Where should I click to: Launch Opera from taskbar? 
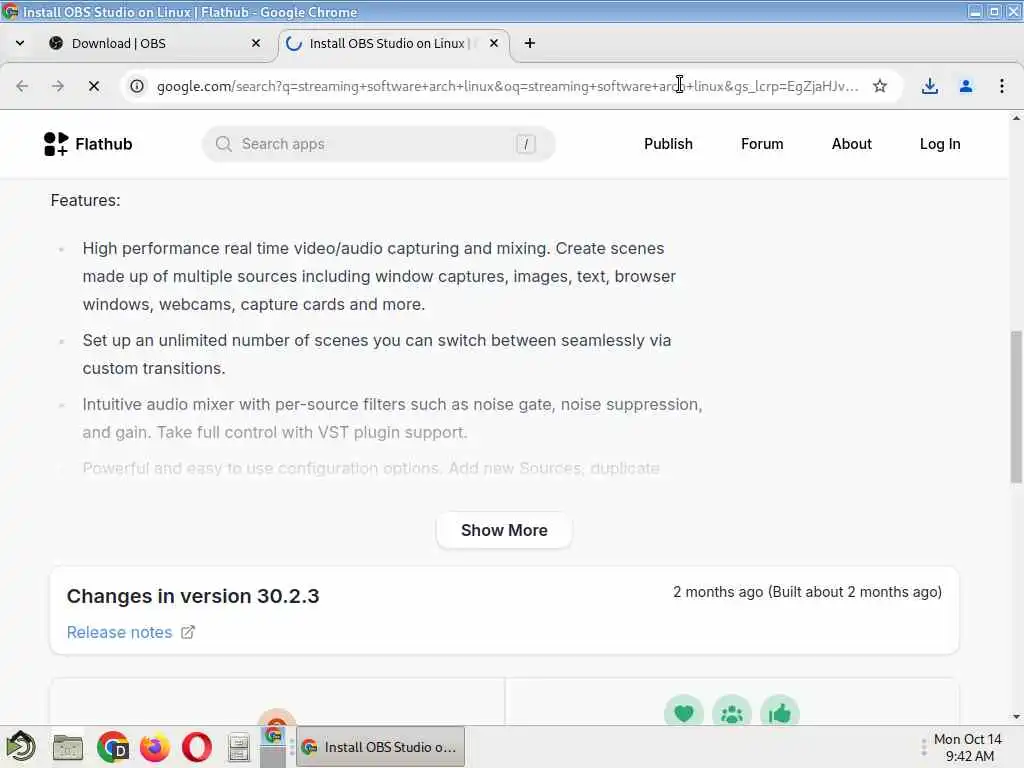point(197,747)
